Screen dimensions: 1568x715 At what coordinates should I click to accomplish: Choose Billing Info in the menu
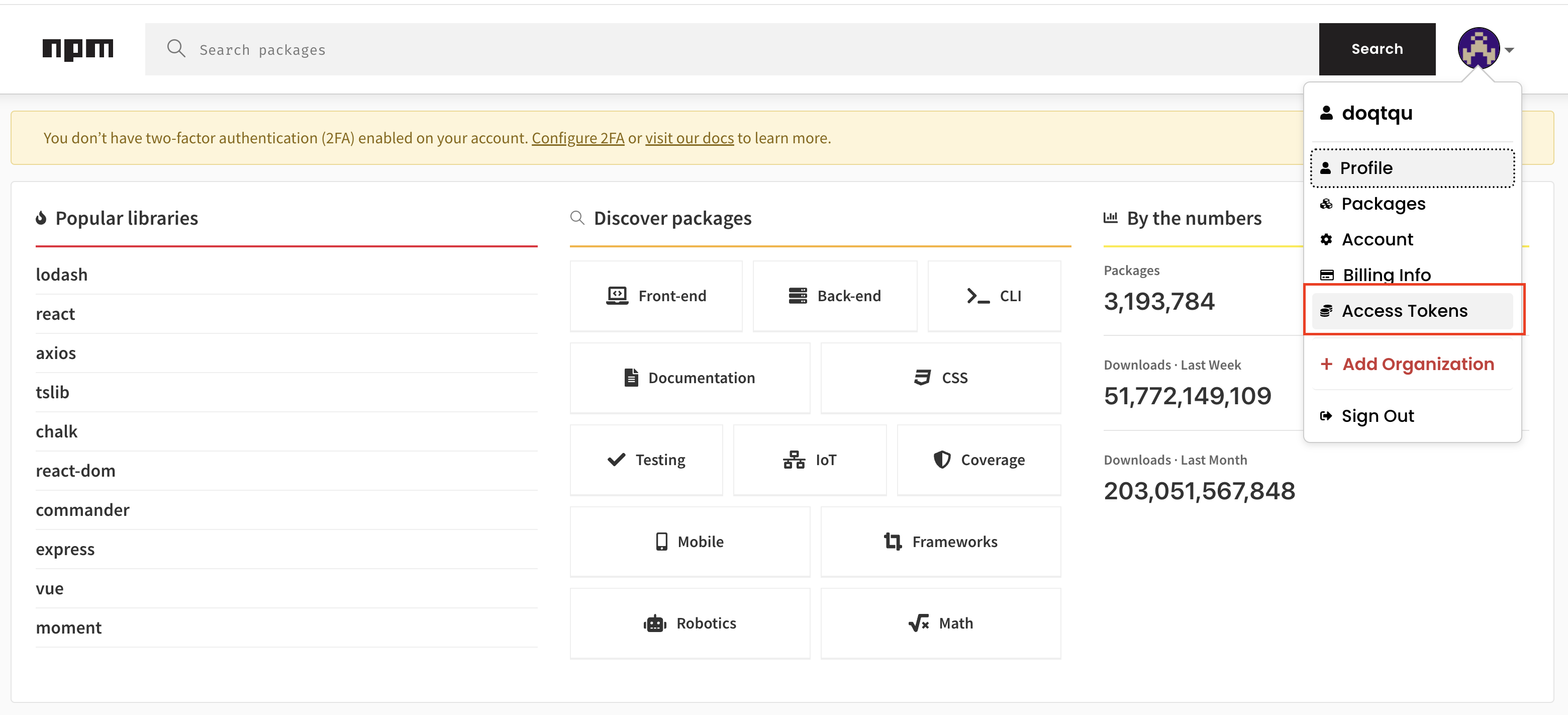click(1386, 275)
